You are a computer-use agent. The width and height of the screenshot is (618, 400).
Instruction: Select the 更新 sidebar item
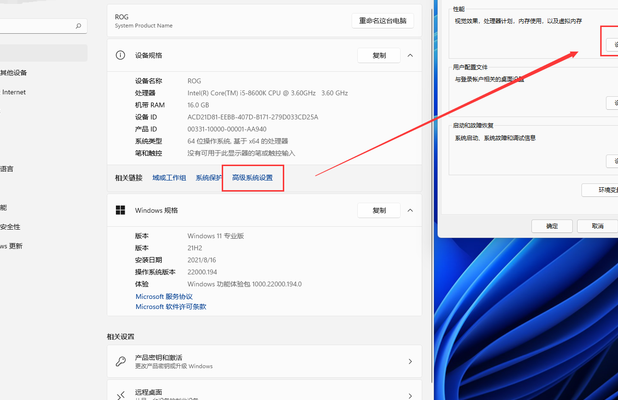pyautogui.click(x=11, y=246)
